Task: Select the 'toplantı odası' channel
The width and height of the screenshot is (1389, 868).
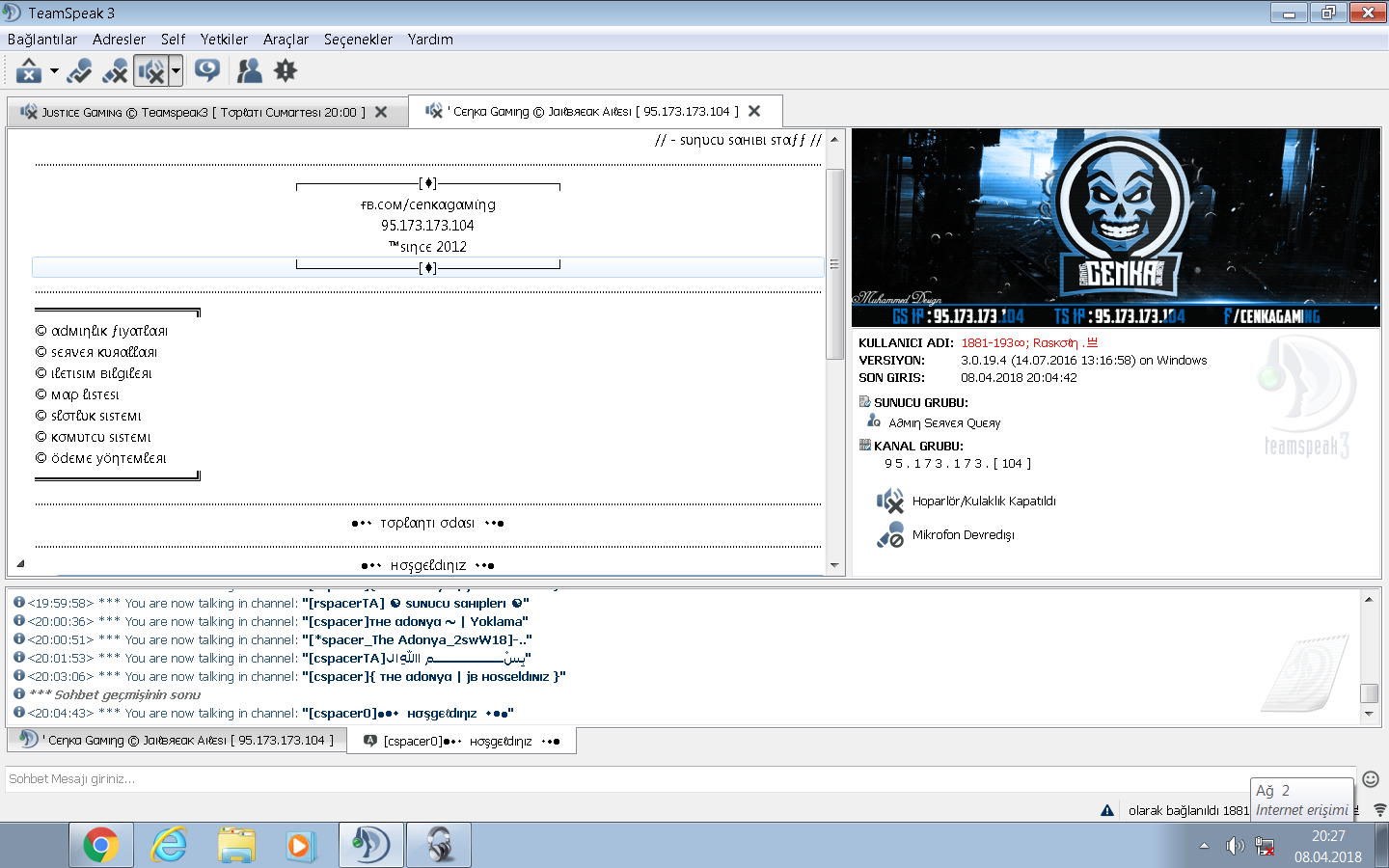Action: point(428,523)
